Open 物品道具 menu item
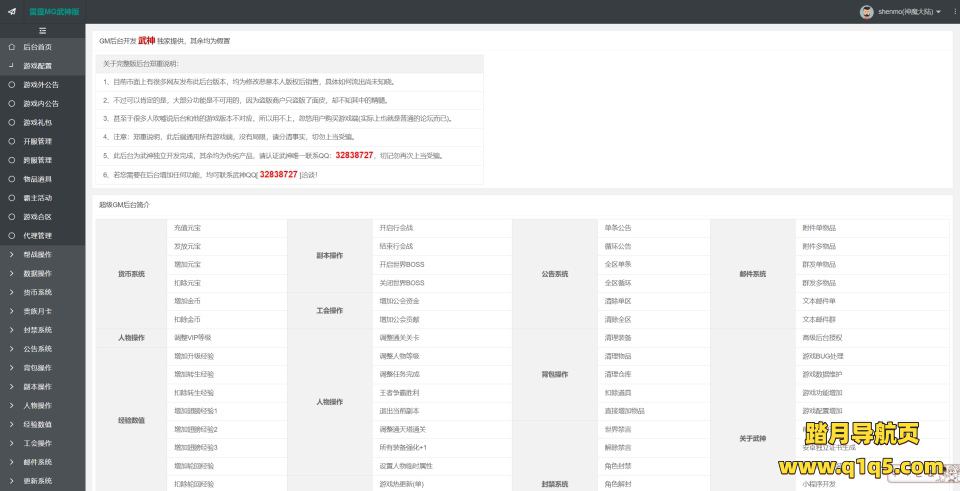 coord(43,179)
